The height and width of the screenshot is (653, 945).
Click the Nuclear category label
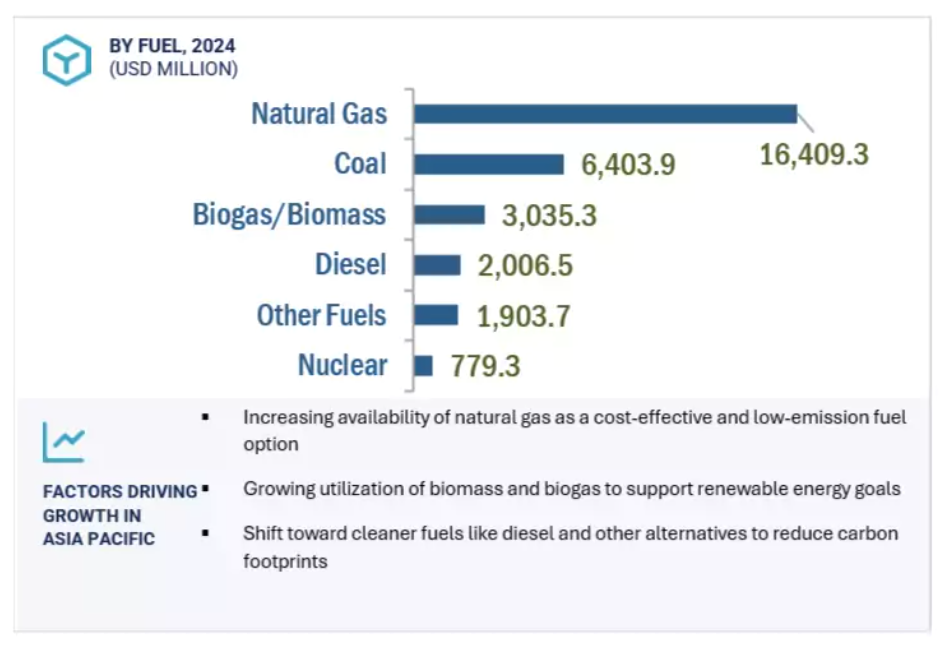[342, 366]
